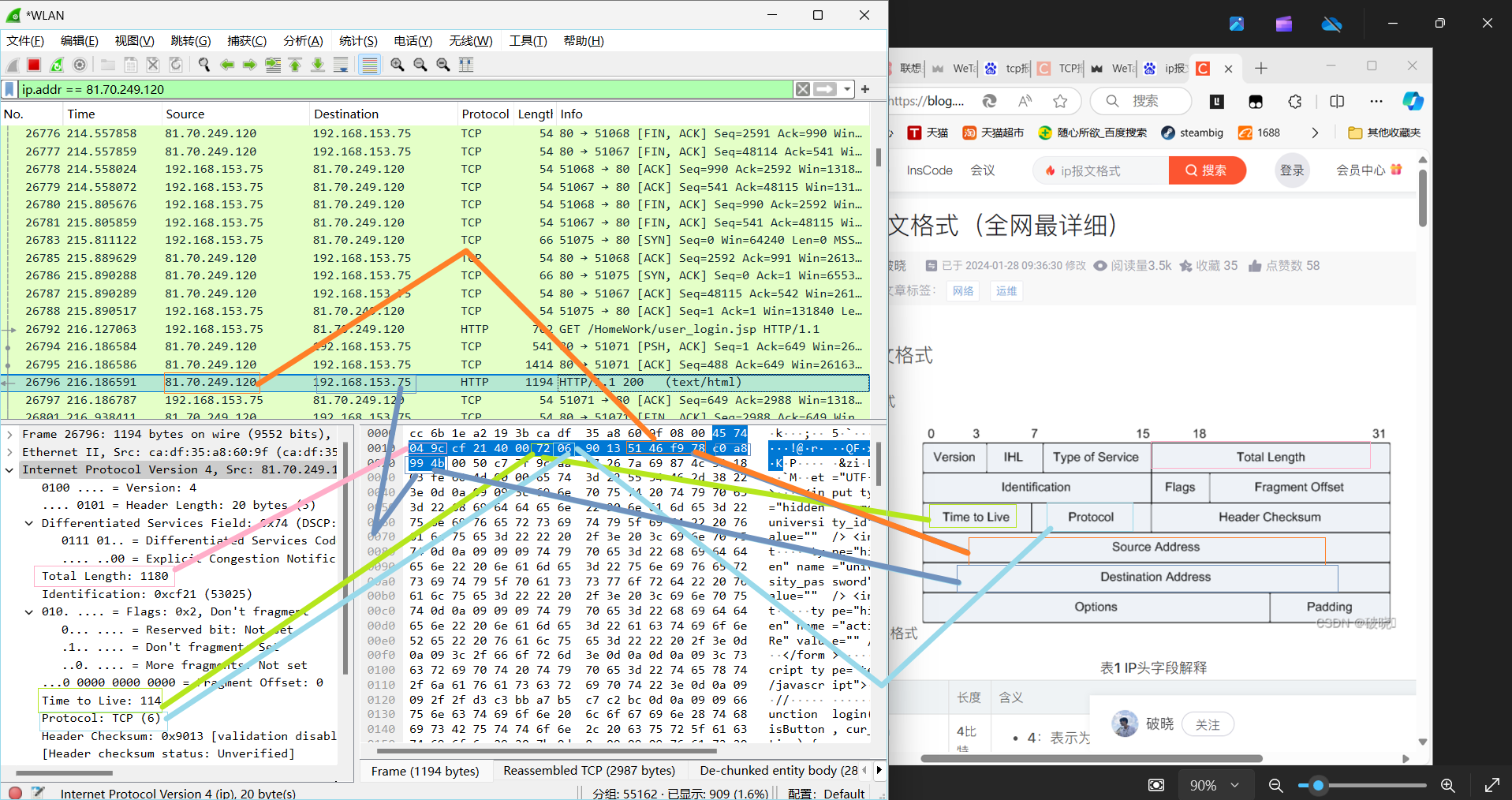Click the 登录 login button
This screenshot has width=1512, height=800.
point(1292,170)
